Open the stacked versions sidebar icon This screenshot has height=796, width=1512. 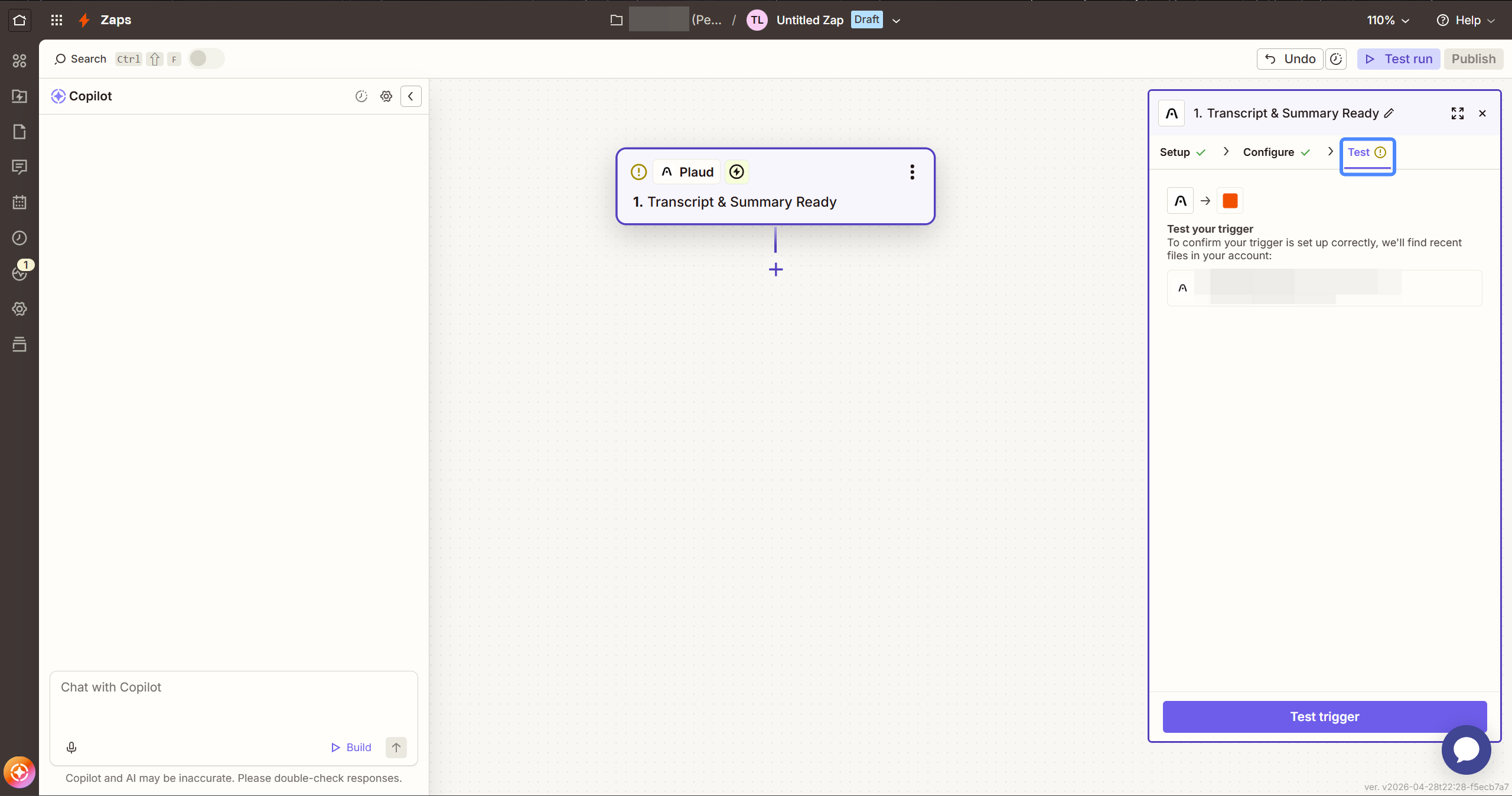(x=19, y=344)
